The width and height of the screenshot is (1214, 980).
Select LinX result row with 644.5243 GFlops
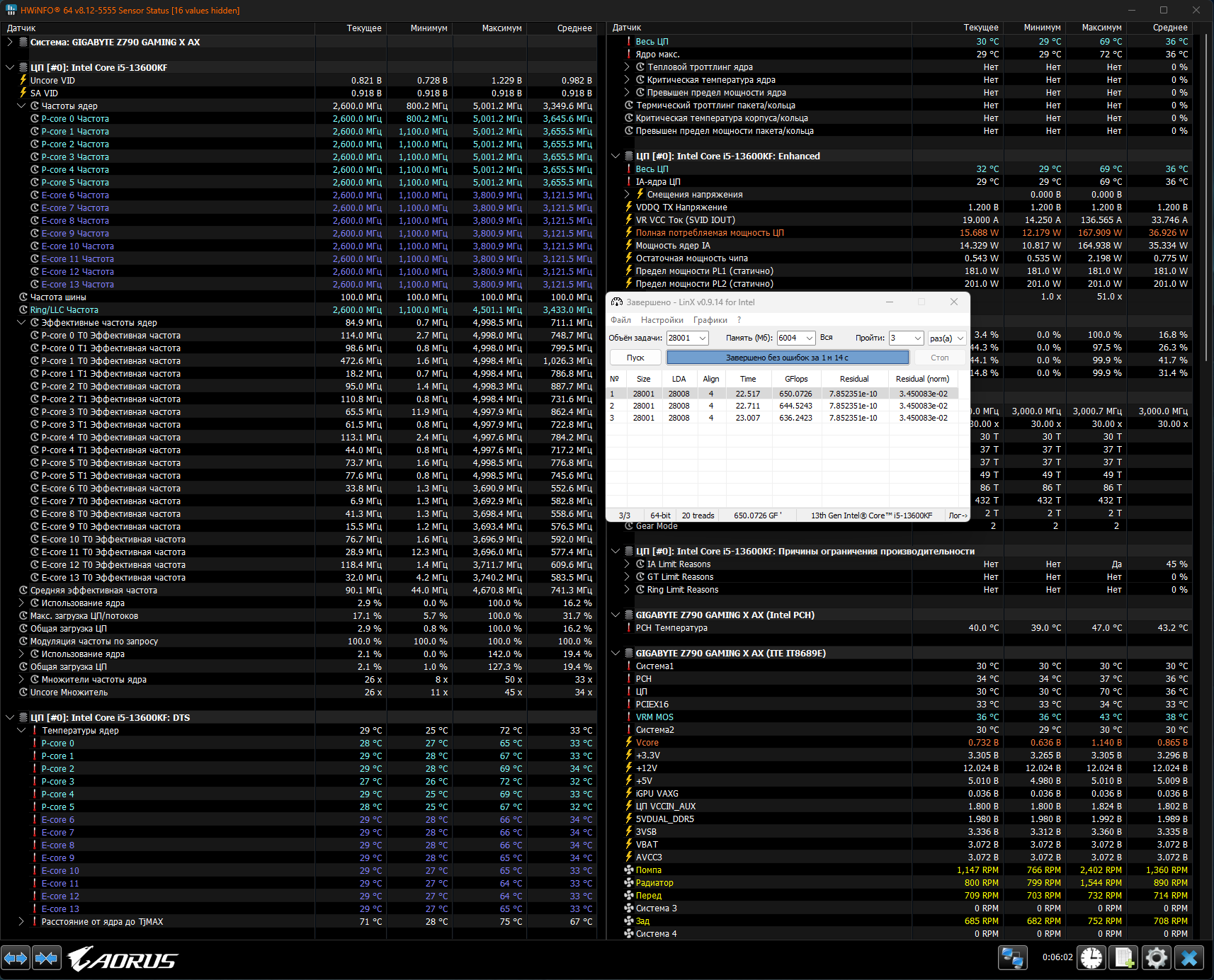coord(783,406)
